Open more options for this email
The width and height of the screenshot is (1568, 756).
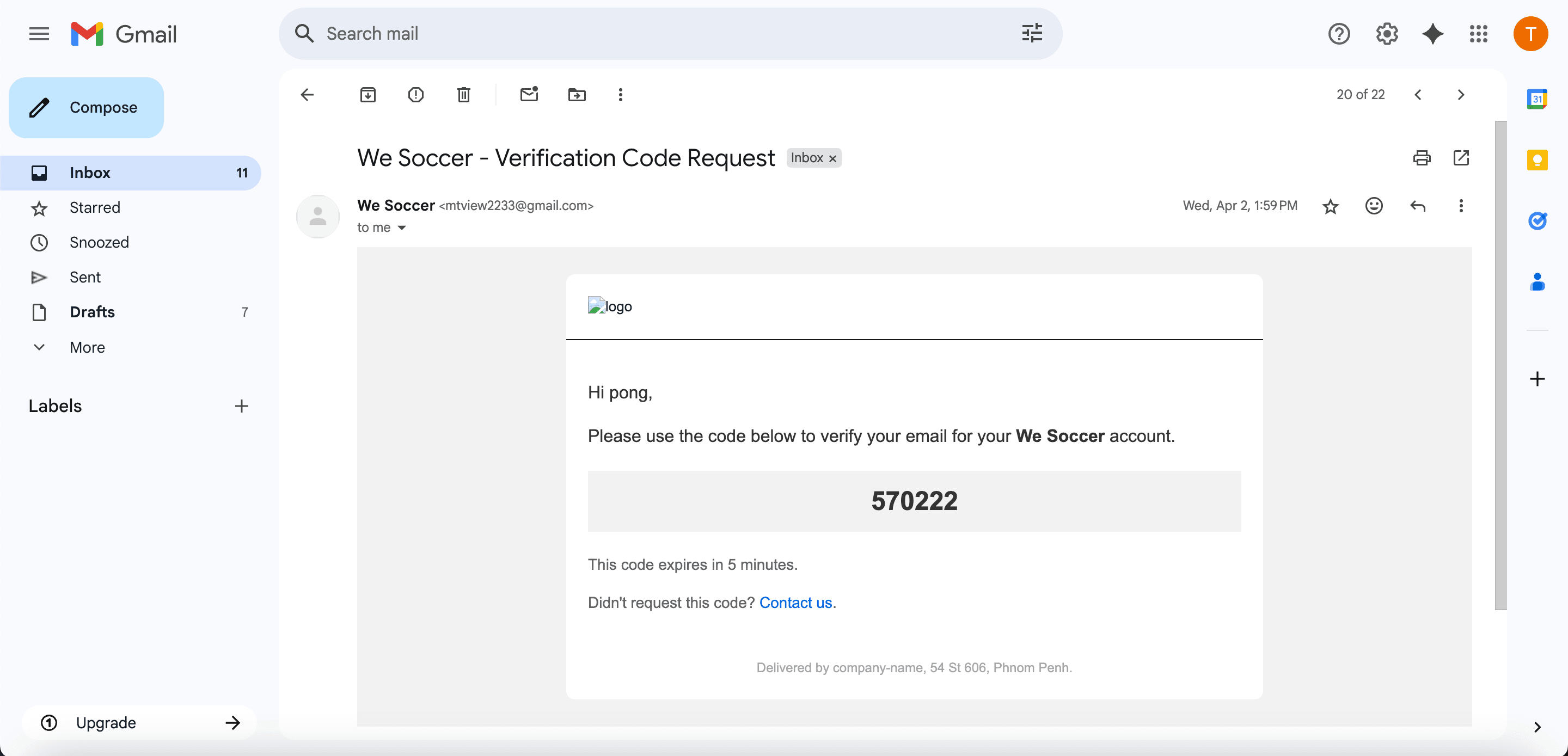(1461, 206)
